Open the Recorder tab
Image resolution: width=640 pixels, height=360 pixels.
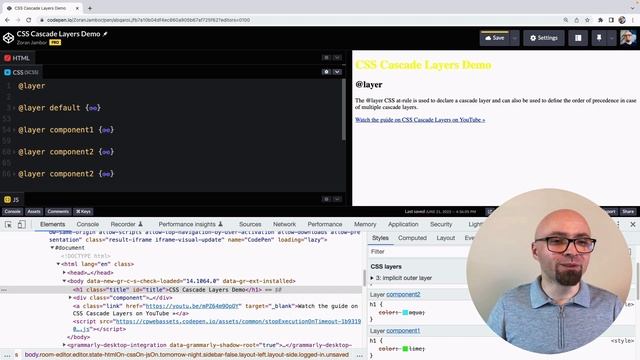click(x=127, y=224)
